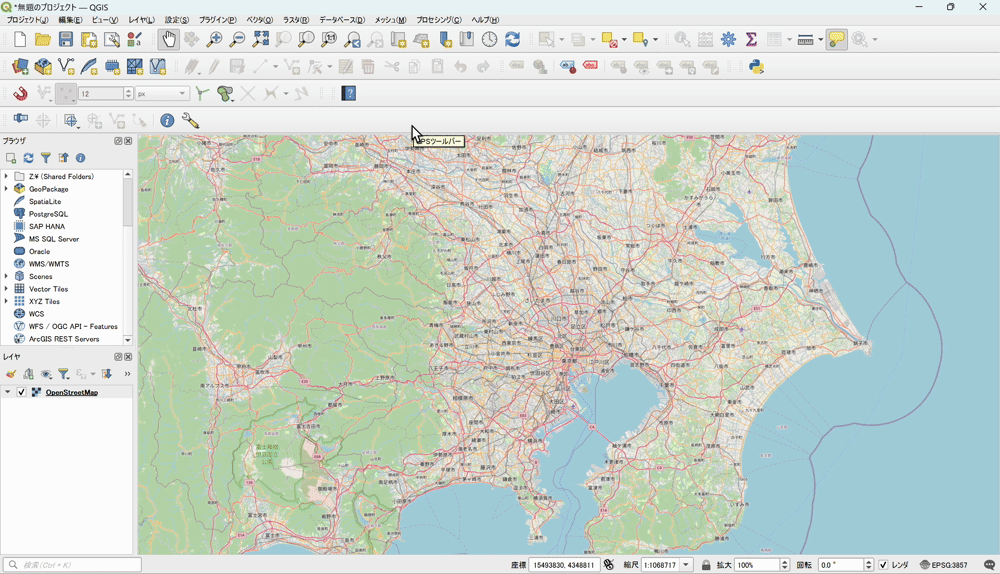Screen dimensions: 1000x574
Task: Toggle snapping with the red magnet icon
Action: point(20,94)
